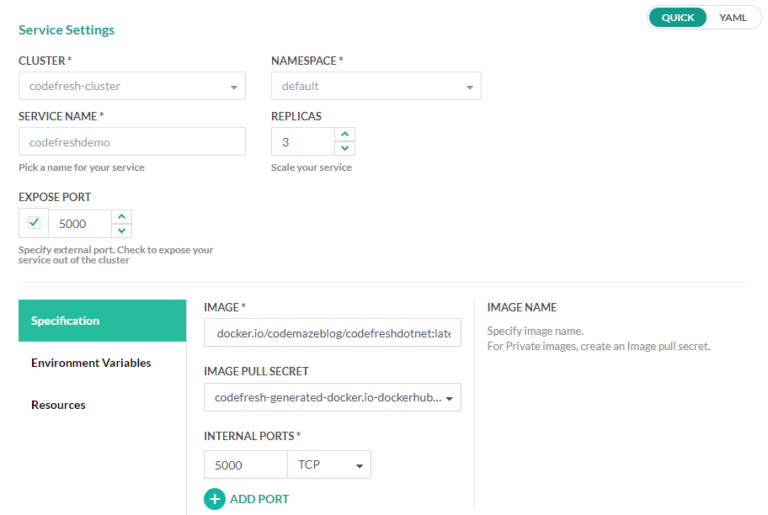Image resolution: width=768 pixels, height=515 pixels.
Task: Change the TCP protocol dropdown
Action: click(328, 465)
